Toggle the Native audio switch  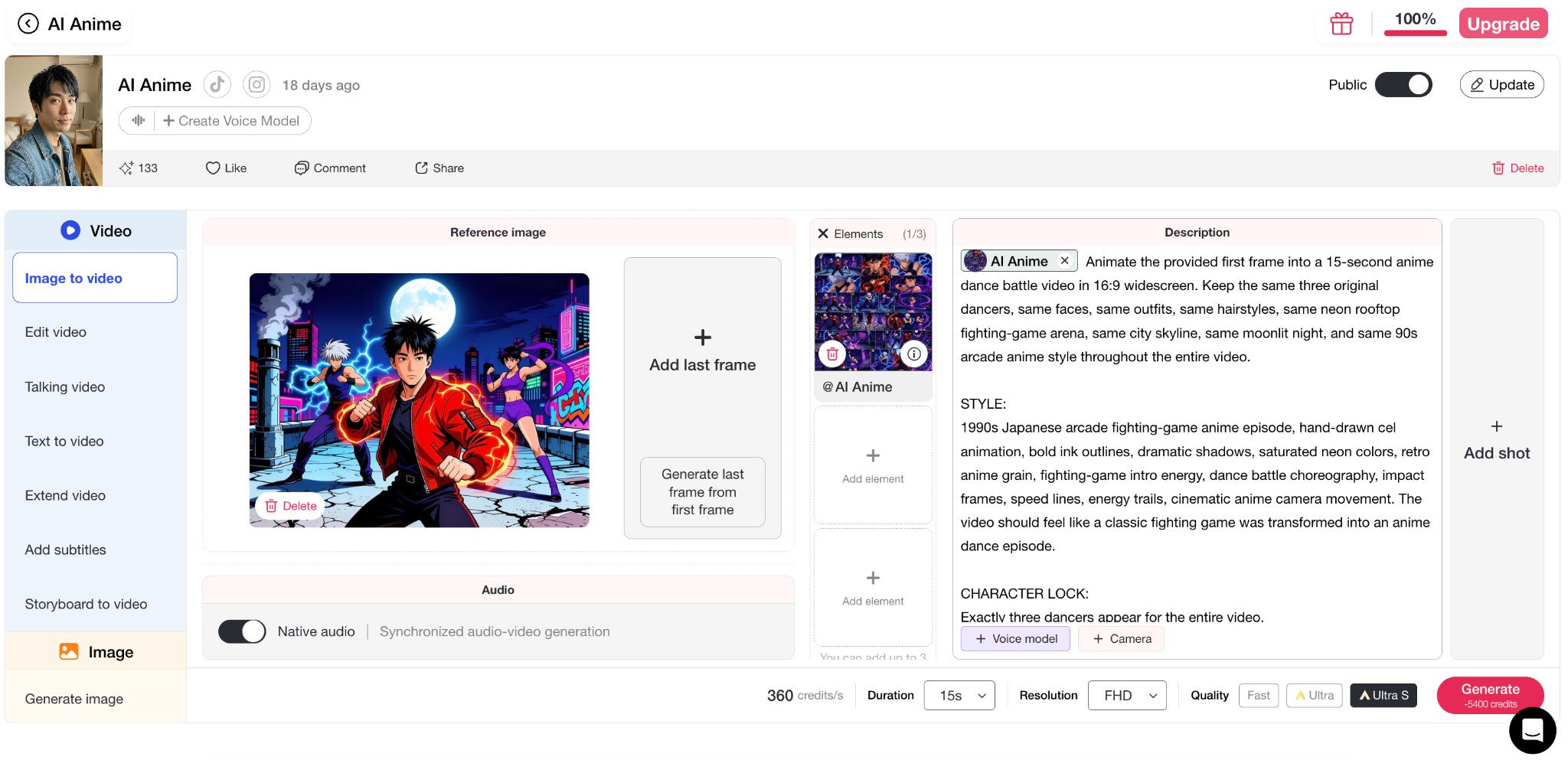242,631
